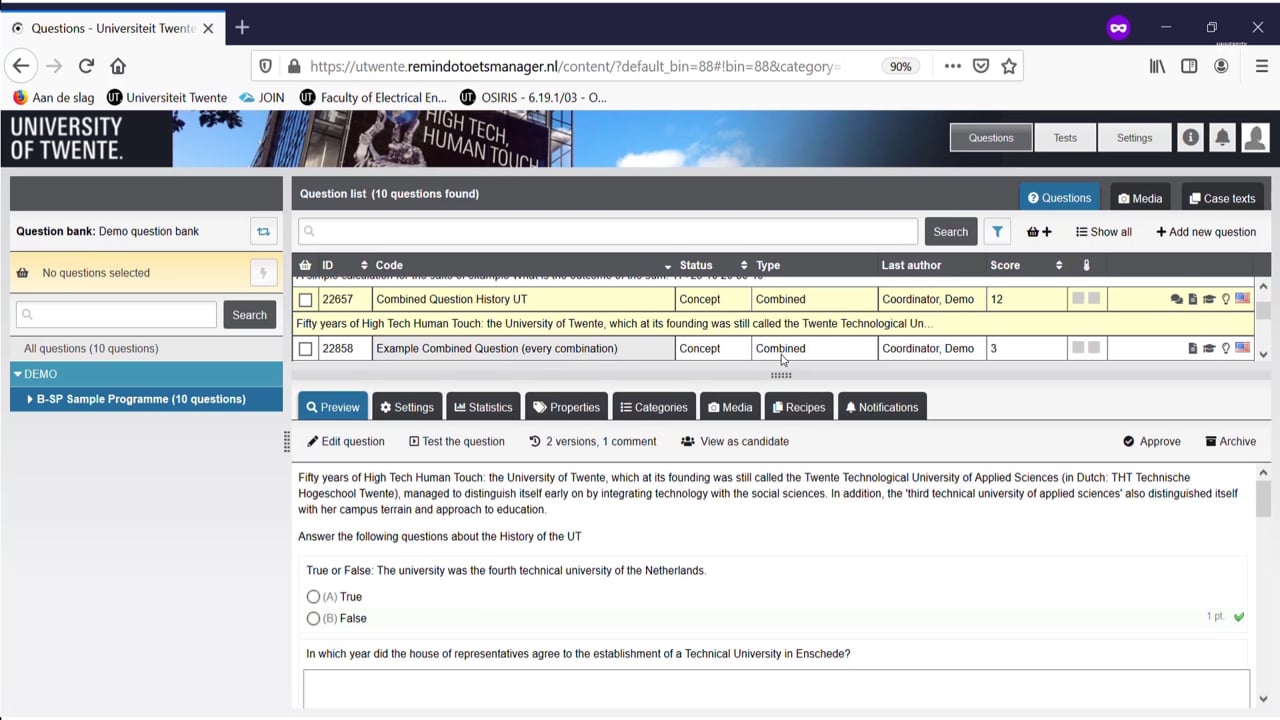Viewport: 1280px width, 720px height.
Task: Click in the question list search field
Action: pos(608,231)
